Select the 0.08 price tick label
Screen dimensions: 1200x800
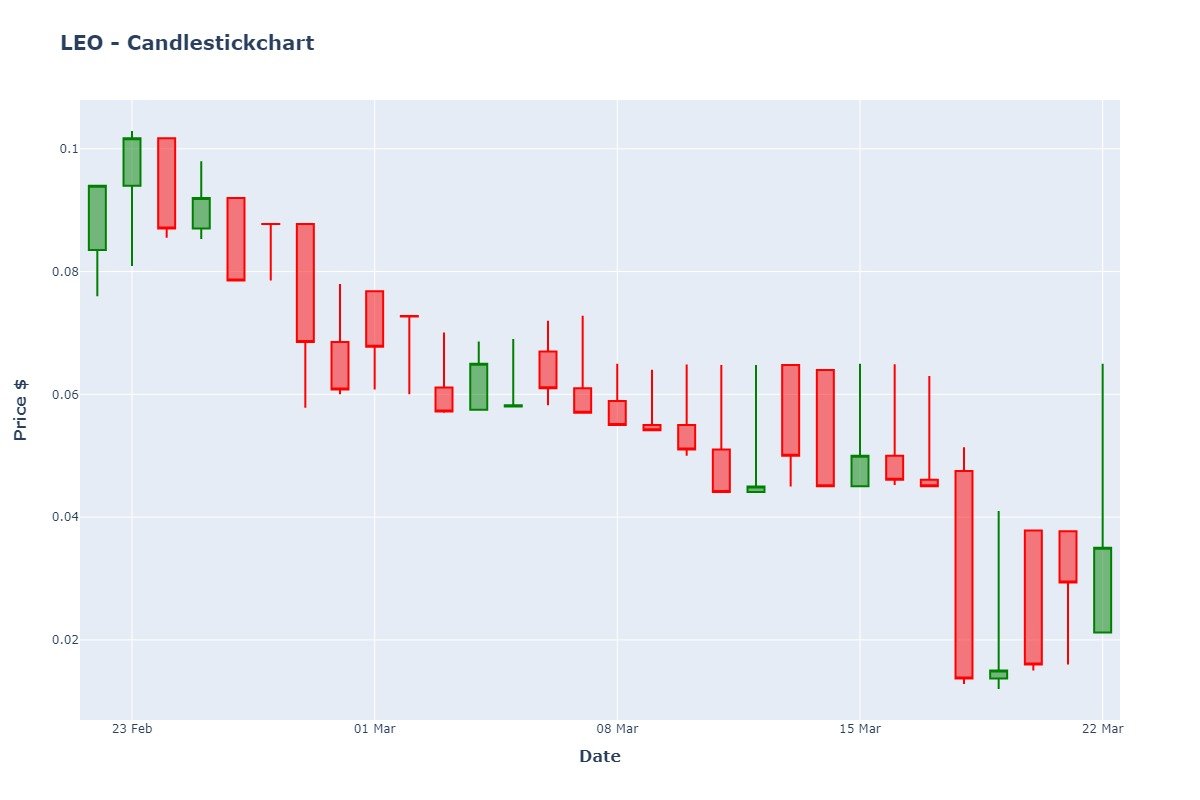click(x=64, y=271)
